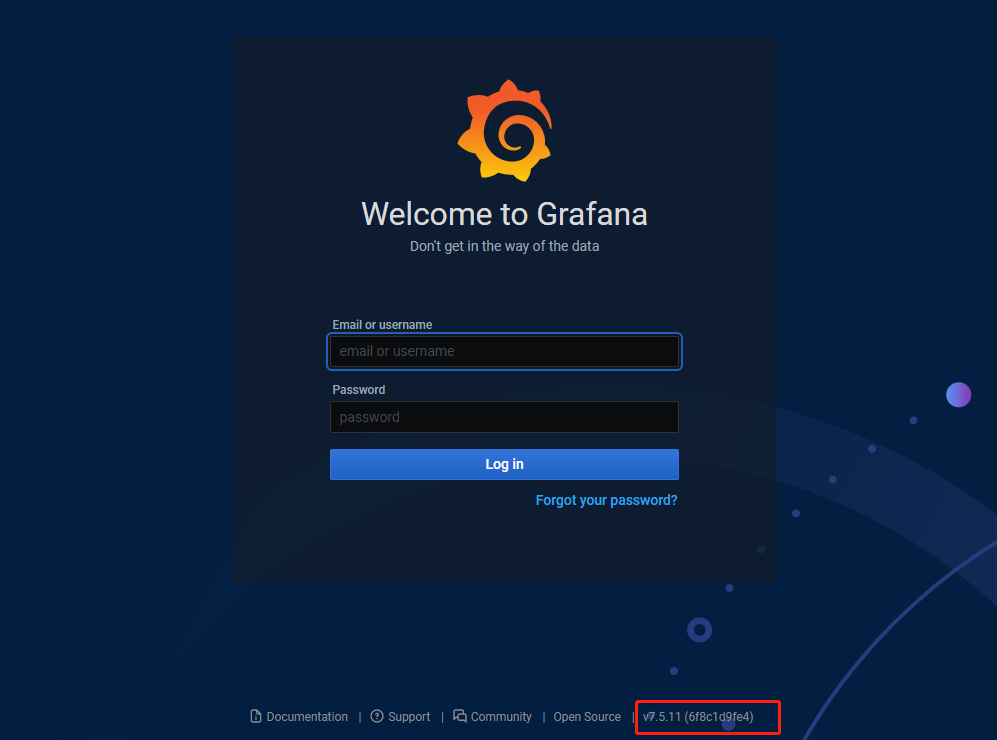
Task: Visit the Community link
Action: [x=501, y=716]
